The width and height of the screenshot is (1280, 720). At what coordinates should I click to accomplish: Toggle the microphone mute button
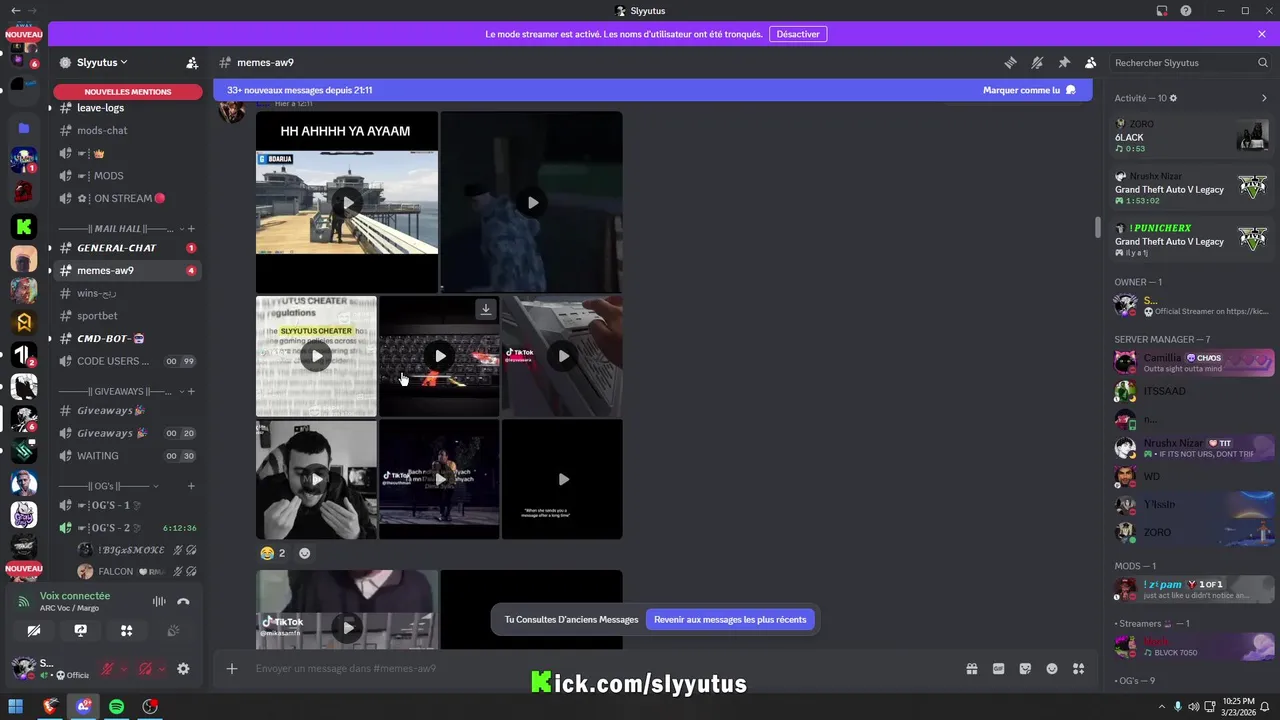point(108,669)
